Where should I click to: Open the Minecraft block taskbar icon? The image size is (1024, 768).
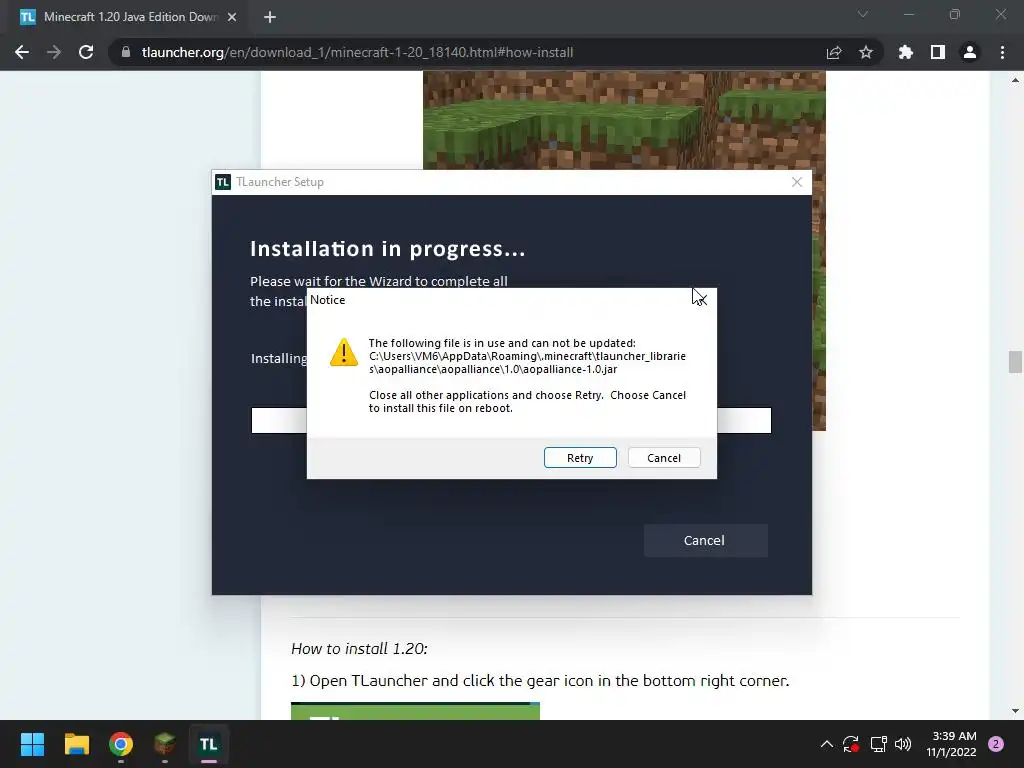(x=165, y=744)
